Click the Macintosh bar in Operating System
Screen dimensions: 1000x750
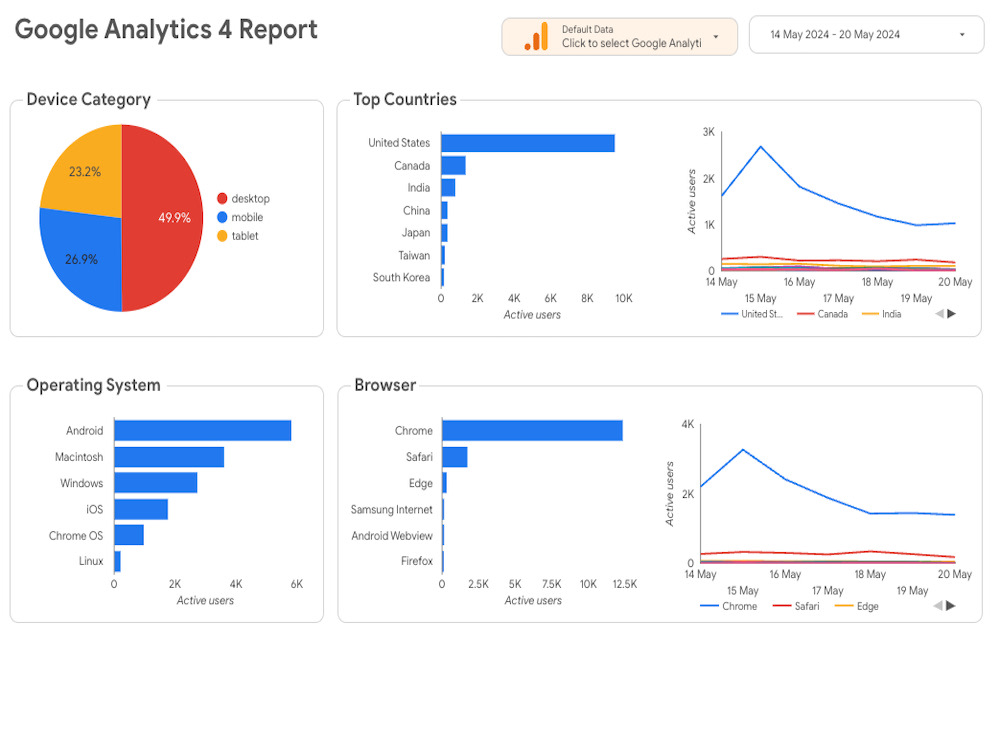pos(169,457)
